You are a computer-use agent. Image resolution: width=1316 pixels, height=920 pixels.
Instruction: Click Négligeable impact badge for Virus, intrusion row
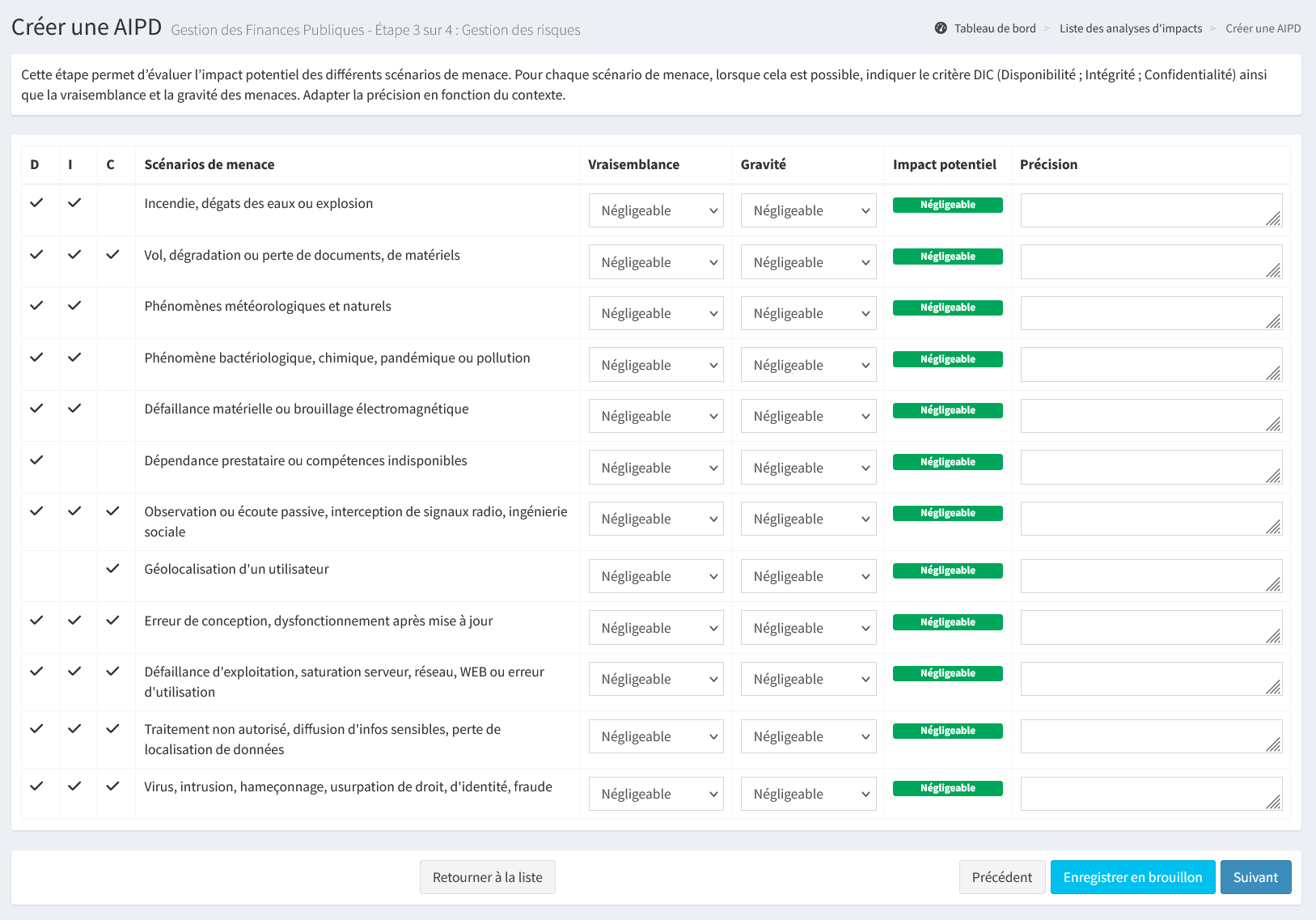click(948, 788)
